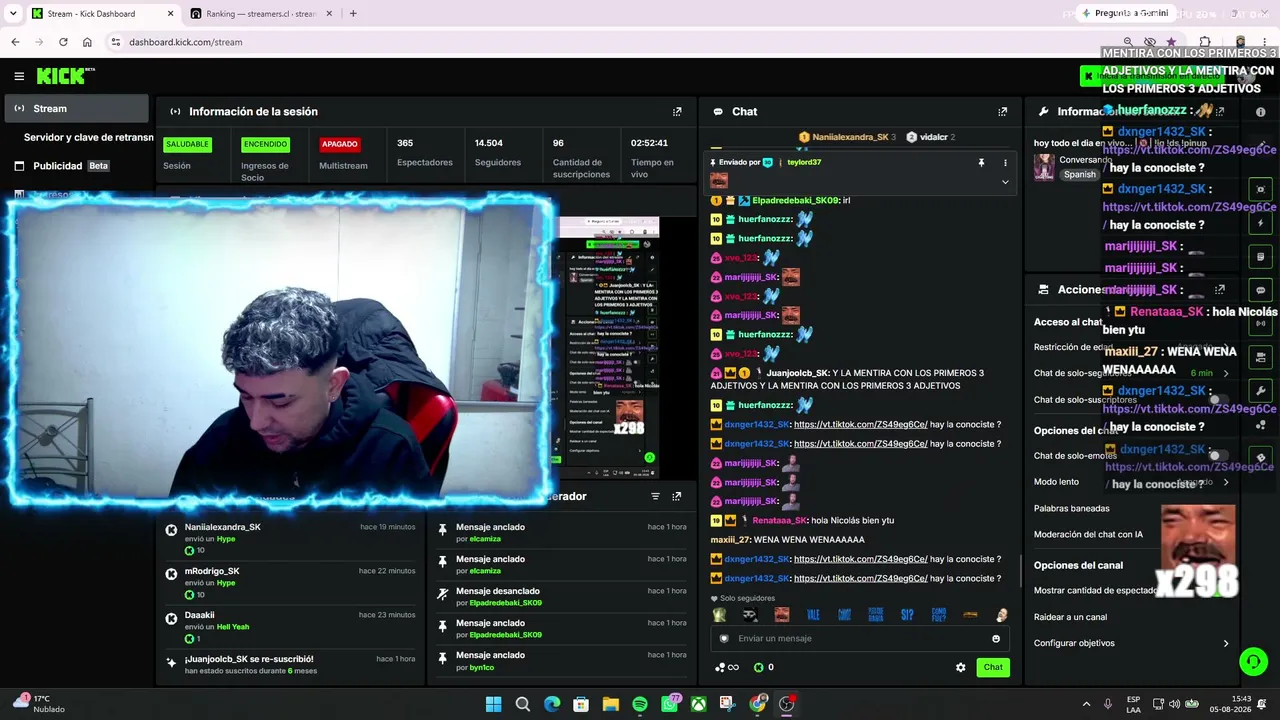Click username JuanjooIcb_SK in chat
Viewport: 1280px width, 720px height.
tap(799, 373)
